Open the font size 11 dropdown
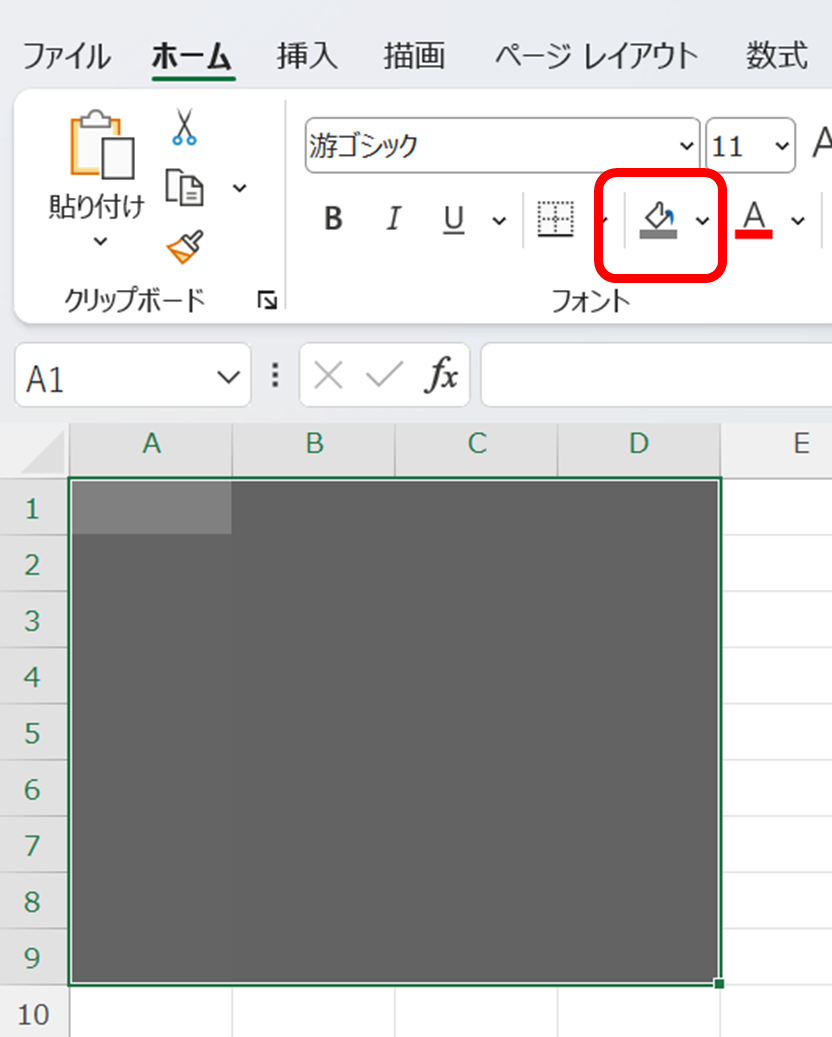The height and width of the screenshot is (1037, 832). pos(781,146)
